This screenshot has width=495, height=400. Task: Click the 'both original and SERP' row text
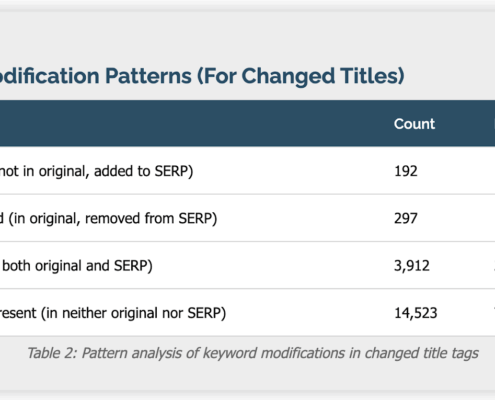(x=77, y=266)
